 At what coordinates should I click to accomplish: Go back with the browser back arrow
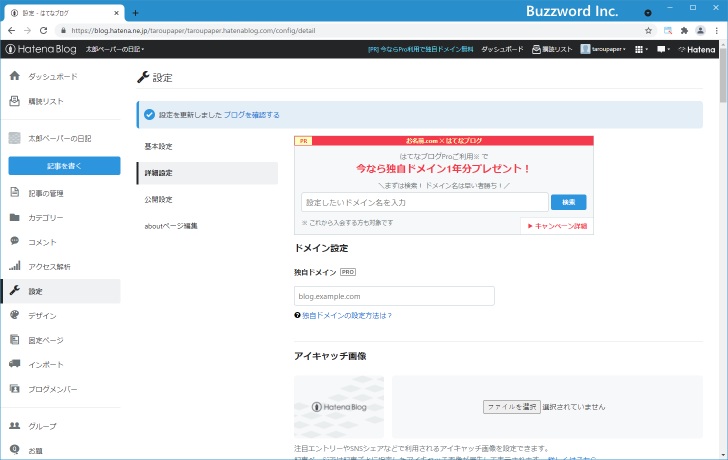pyautogui.click(x=12, y=31)
